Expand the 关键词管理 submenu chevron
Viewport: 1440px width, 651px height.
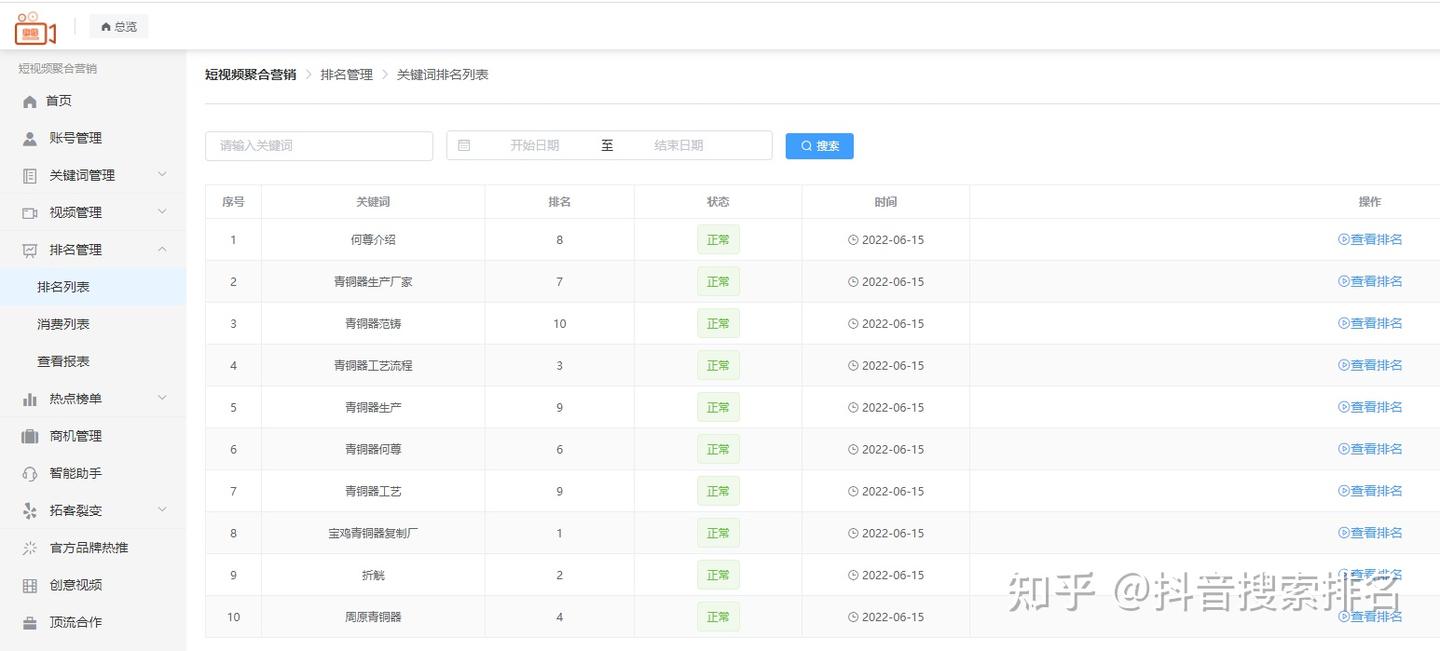162,175
